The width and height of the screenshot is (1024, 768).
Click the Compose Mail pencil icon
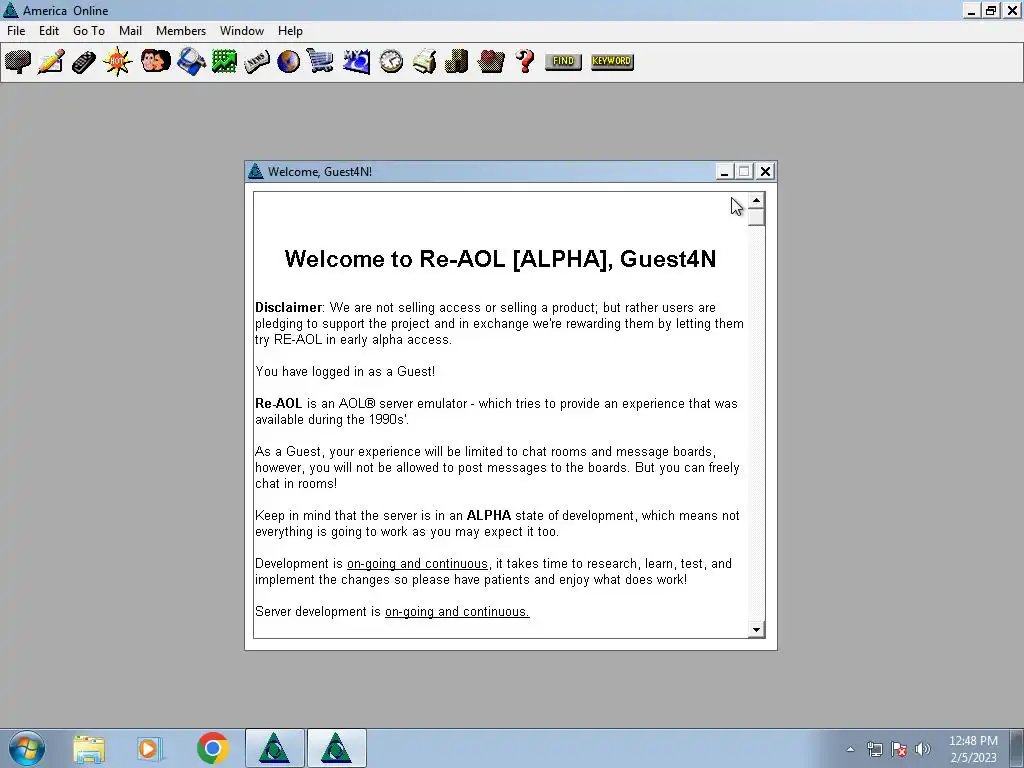pos(51,61)
